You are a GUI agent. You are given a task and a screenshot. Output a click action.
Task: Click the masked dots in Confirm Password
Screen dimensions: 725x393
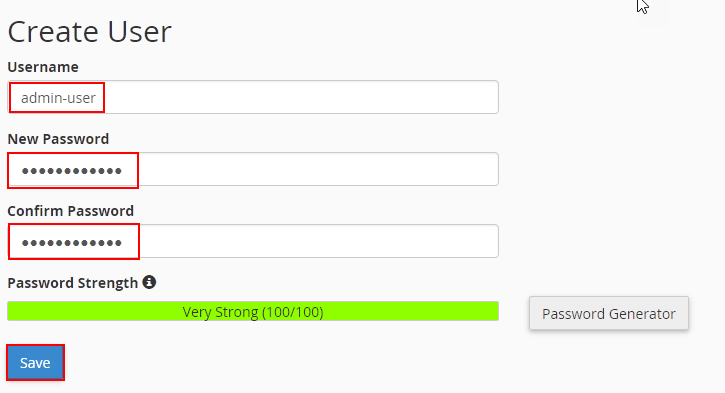pyautogui.click(x=72, y=243)
